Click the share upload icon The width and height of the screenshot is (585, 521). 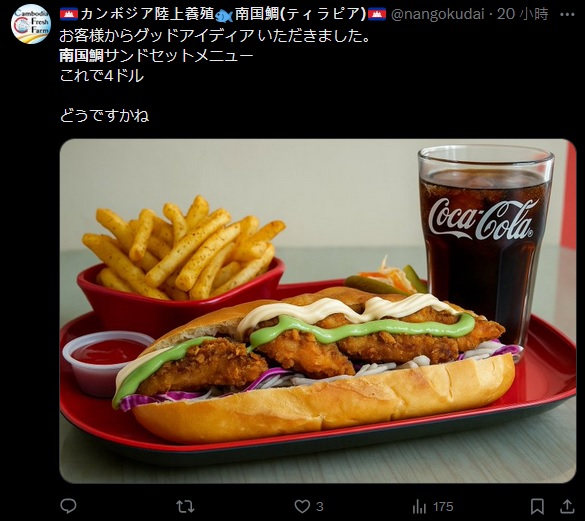[567, 506]
